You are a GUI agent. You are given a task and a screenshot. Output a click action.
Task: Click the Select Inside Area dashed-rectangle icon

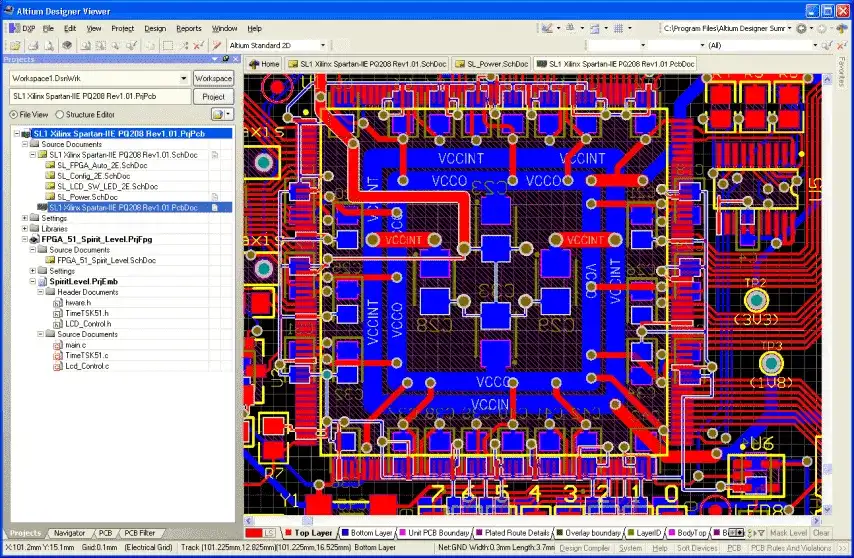(168, 46)
